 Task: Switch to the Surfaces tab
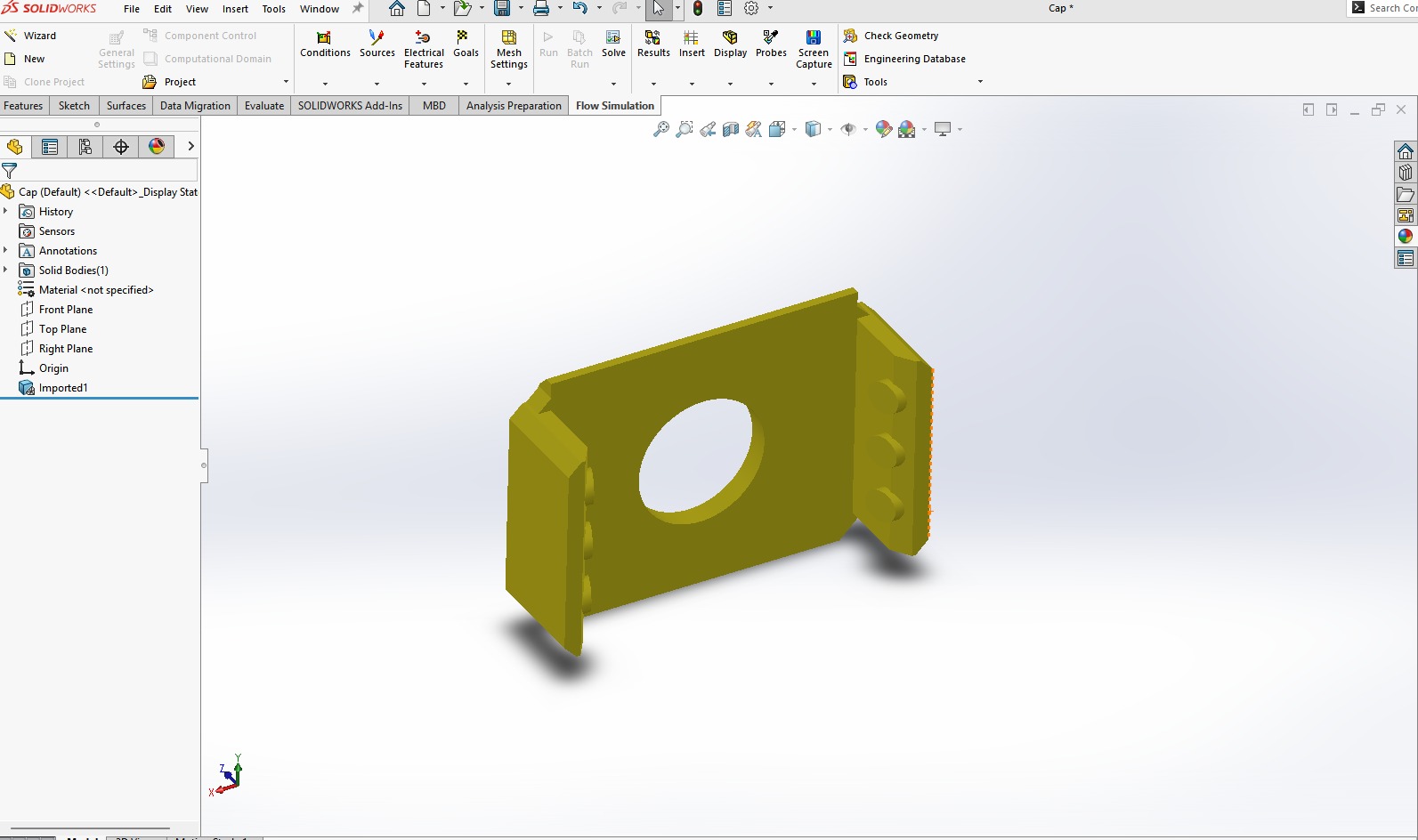pos(126,106)
